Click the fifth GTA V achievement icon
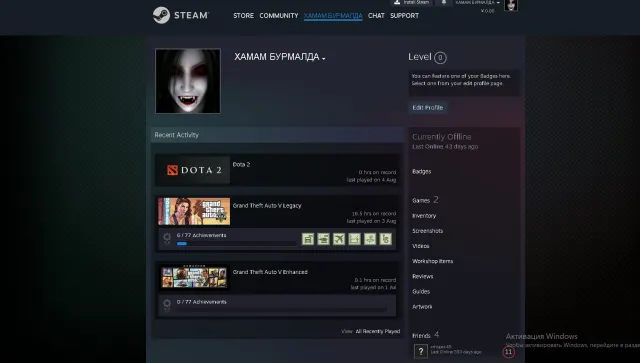 click(x=370, y=239)
